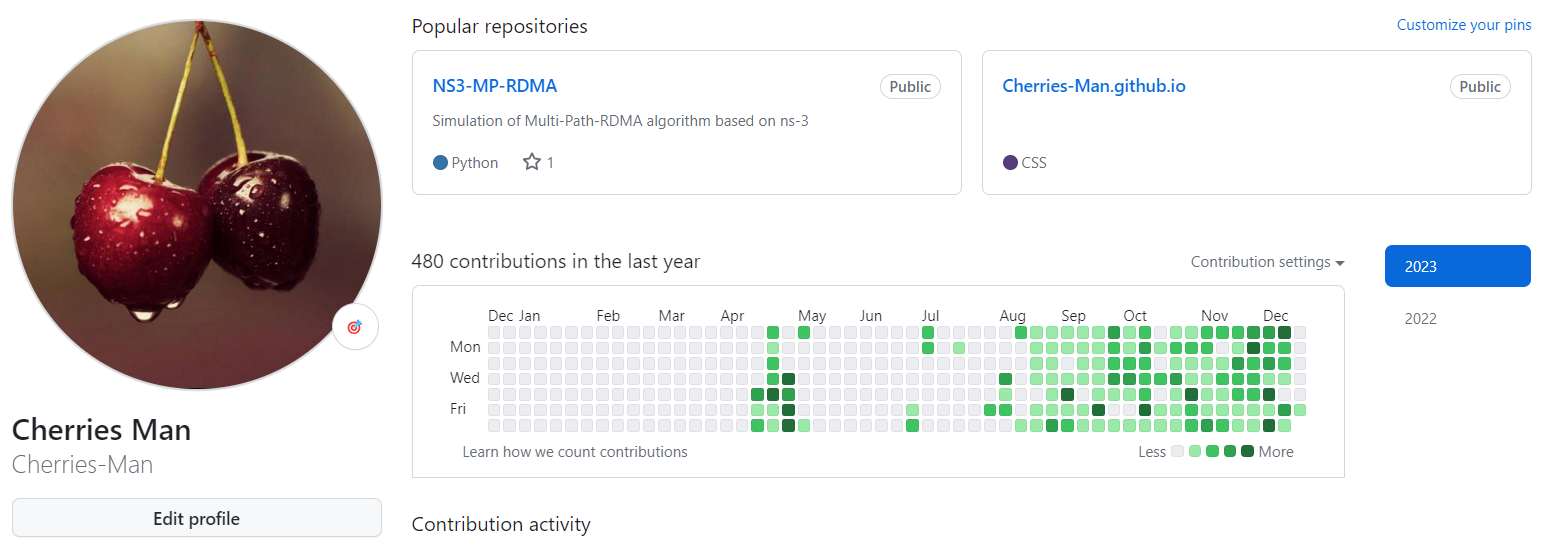The width and height of the screenshot is (1547, 555).
Task: Open the NS3-MP-RDMA repository
Action: (x=494, y=86)
